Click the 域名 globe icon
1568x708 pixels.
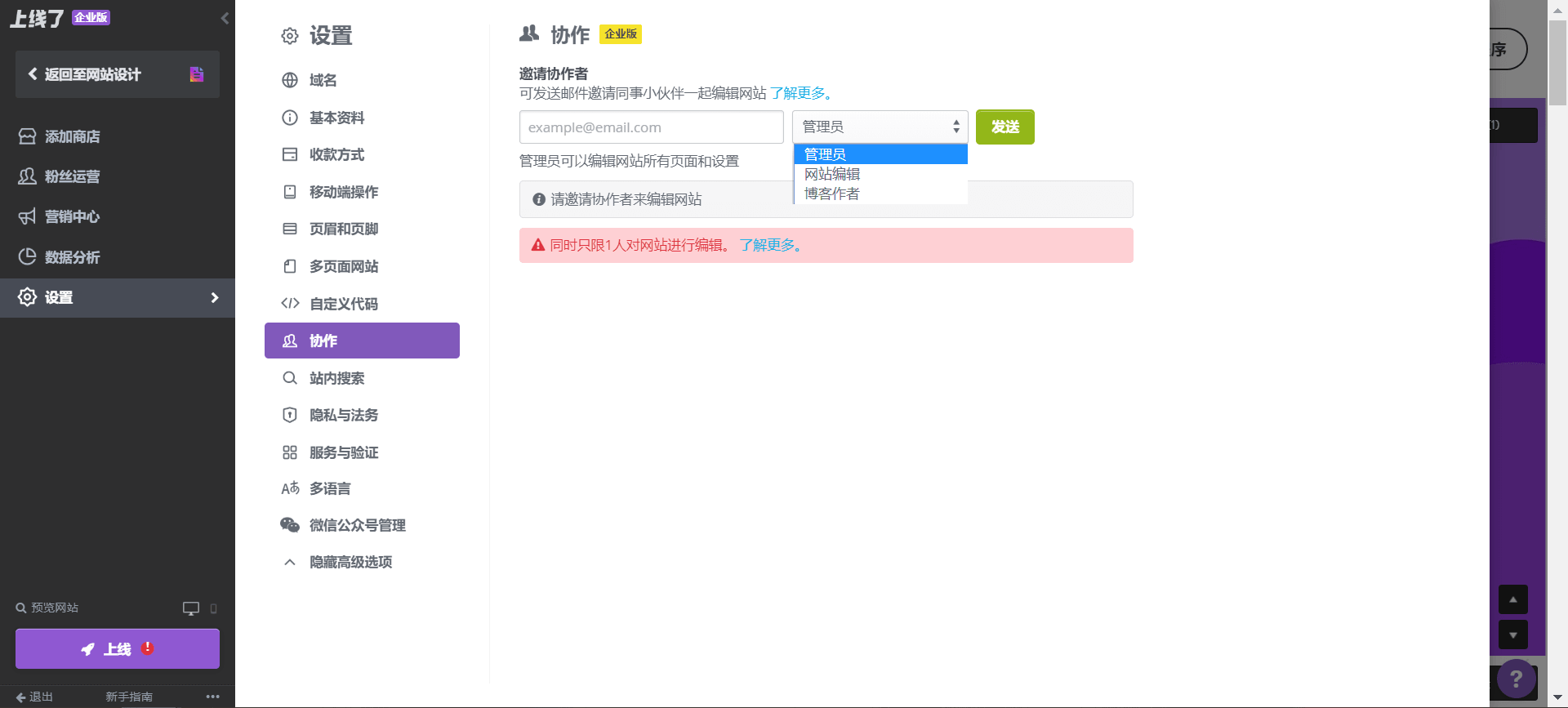pyautogui.click(x=290, y=80)
